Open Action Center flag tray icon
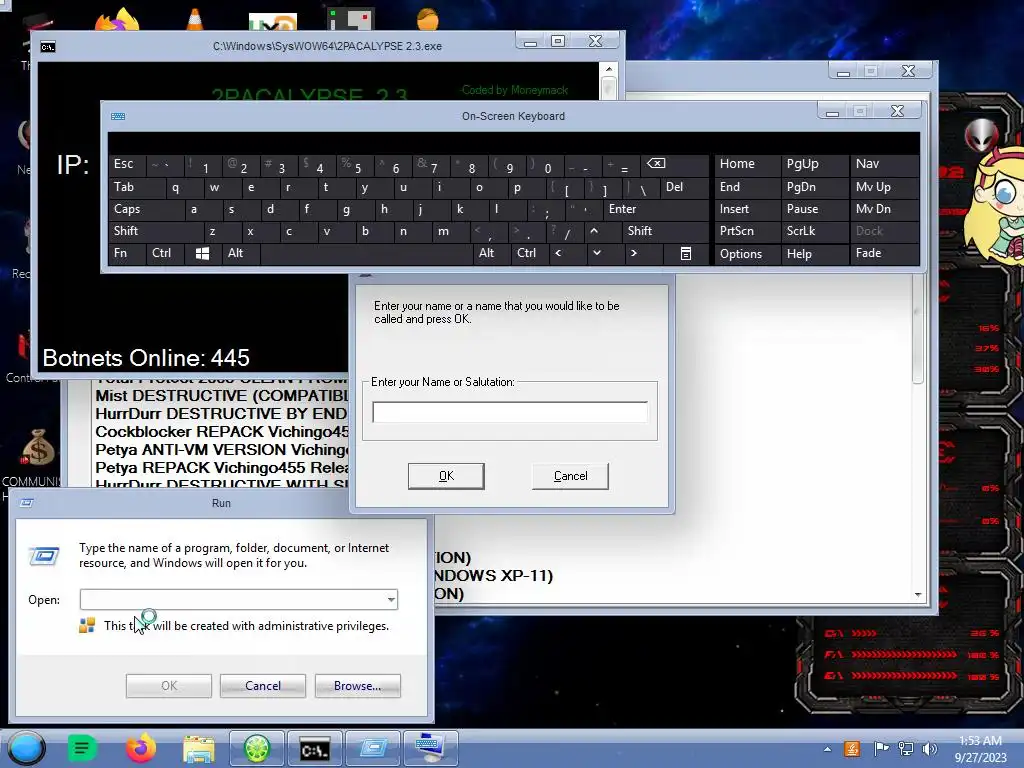Viewport: 1024px width, 768px height. [x=881, y=749]
